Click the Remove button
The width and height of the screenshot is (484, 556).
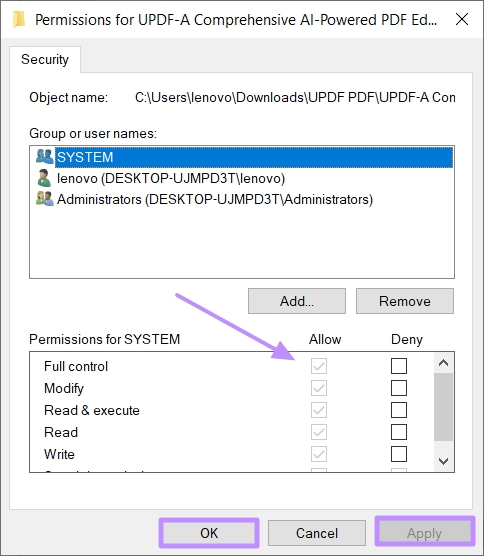[x=405, y=301]
